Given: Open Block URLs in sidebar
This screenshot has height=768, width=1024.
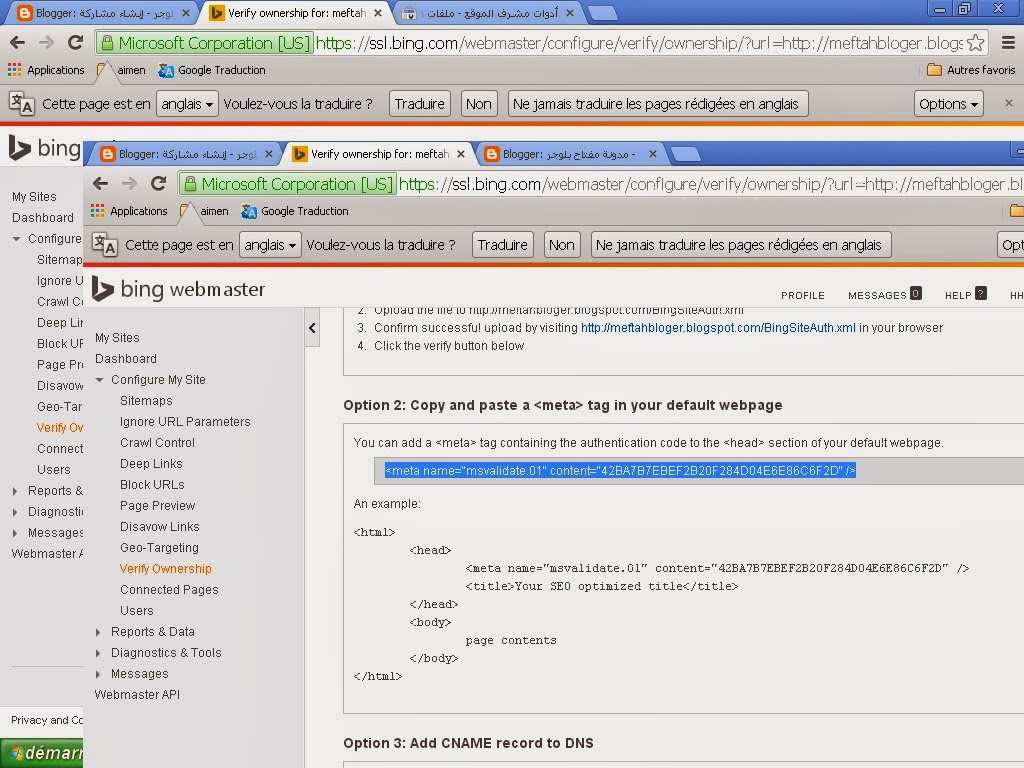Looking at the screenshot, I should pyautogui.click(x=152, y=485).
